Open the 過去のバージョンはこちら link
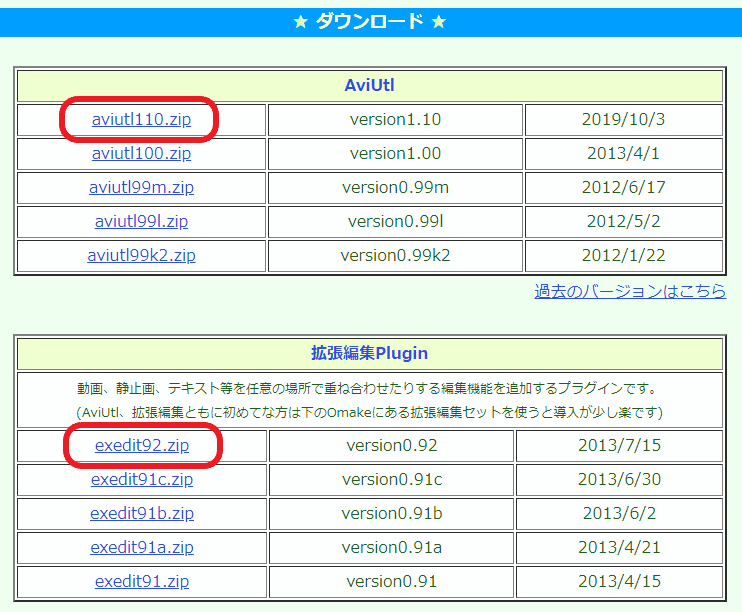742x612 pixels. [630, 291]
